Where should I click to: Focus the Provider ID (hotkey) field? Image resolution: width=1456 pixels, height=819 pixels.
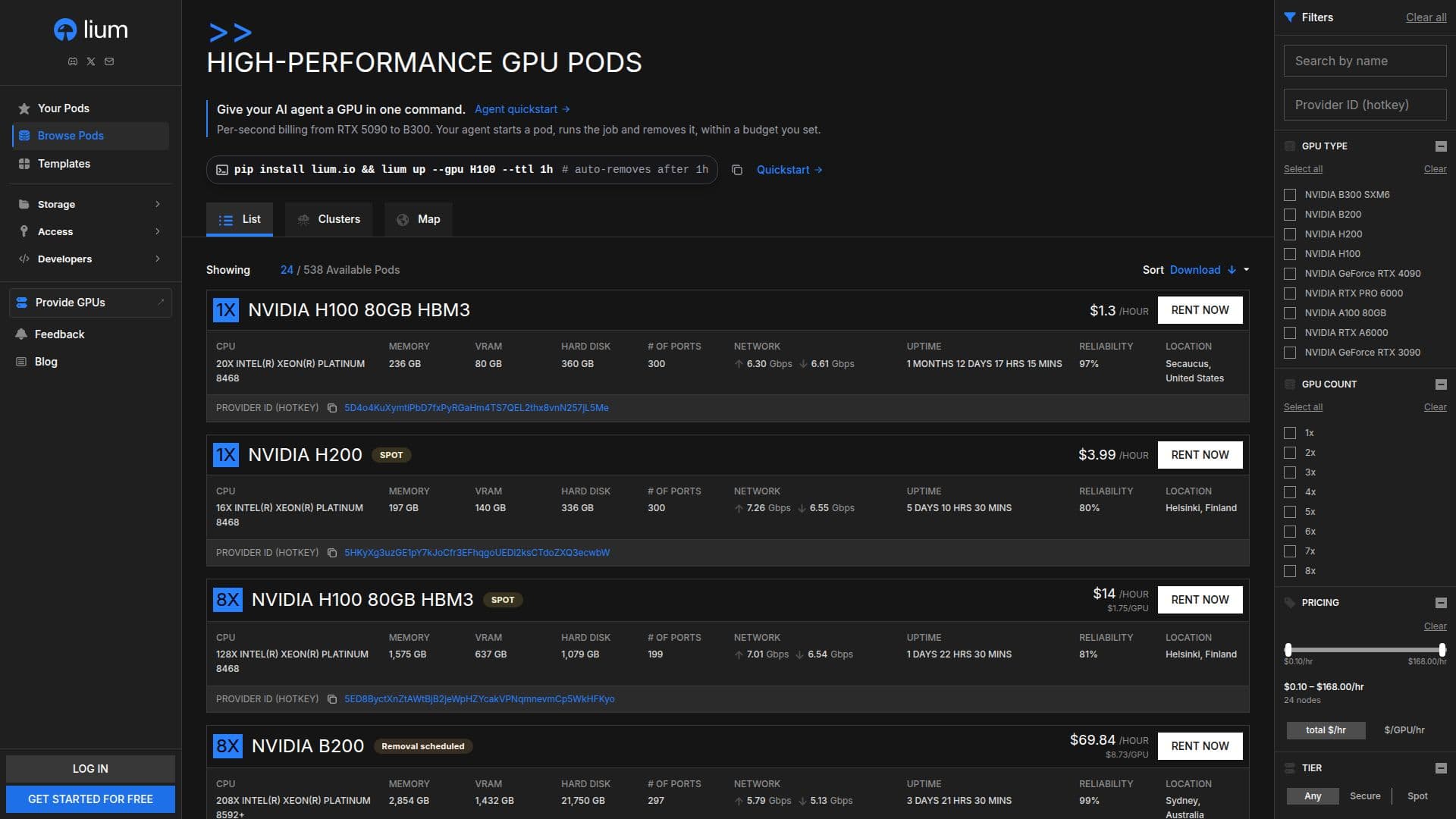click(x=1365, y=105)
